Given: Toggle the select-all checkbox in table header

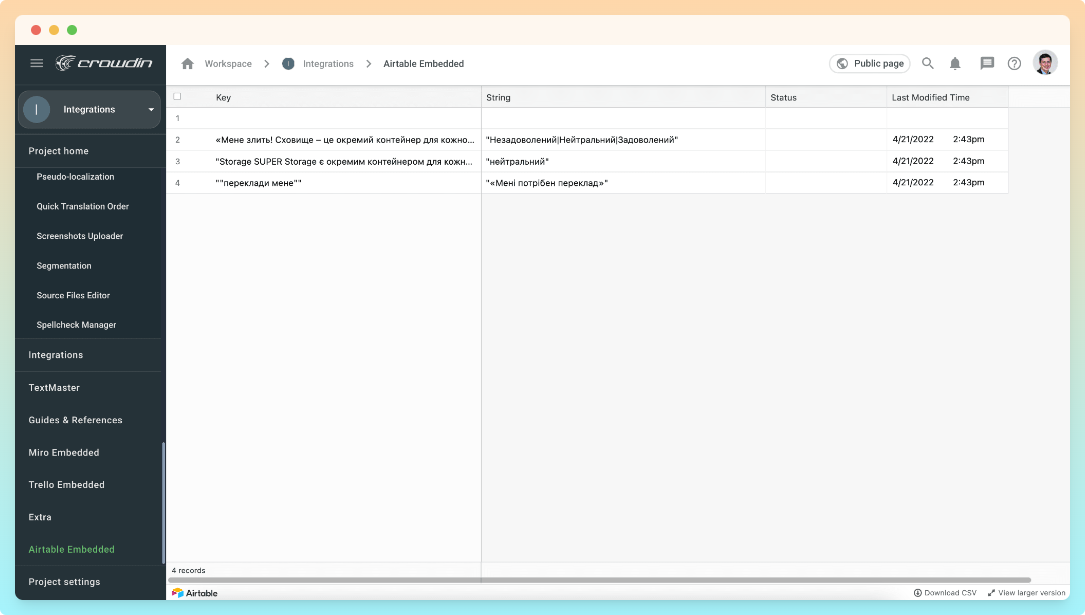Looking at the screenshot, I should (177, 97).
